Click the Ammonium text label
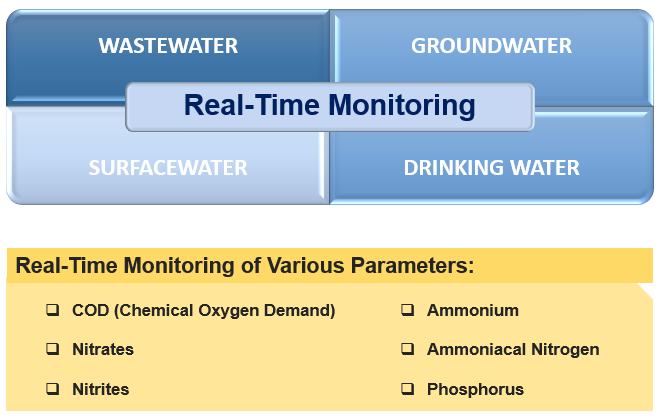The width and height of the screenshot is (663, 418). (x=473, y=310)
